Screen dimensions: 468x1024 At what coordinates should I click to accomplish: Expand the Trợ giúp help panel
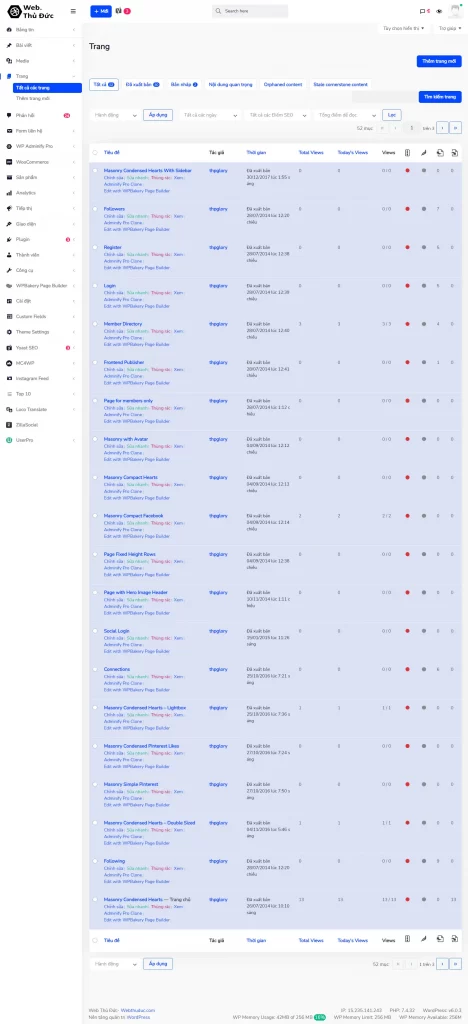[448, 28]
